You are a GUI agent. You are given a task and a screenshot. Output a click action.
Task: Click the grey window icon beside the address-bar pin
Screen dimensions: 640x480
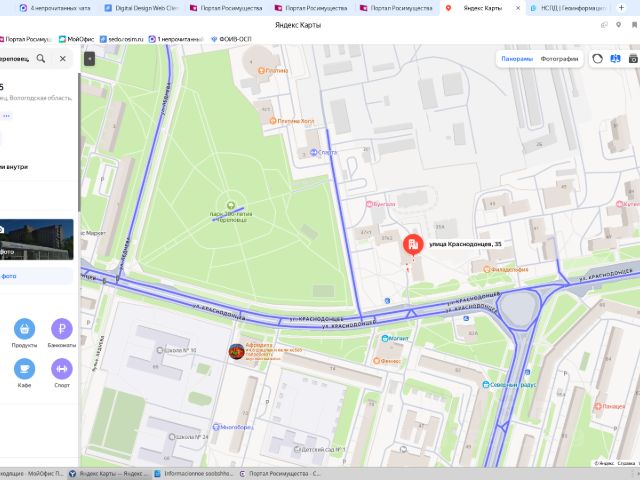click(604, 25)
